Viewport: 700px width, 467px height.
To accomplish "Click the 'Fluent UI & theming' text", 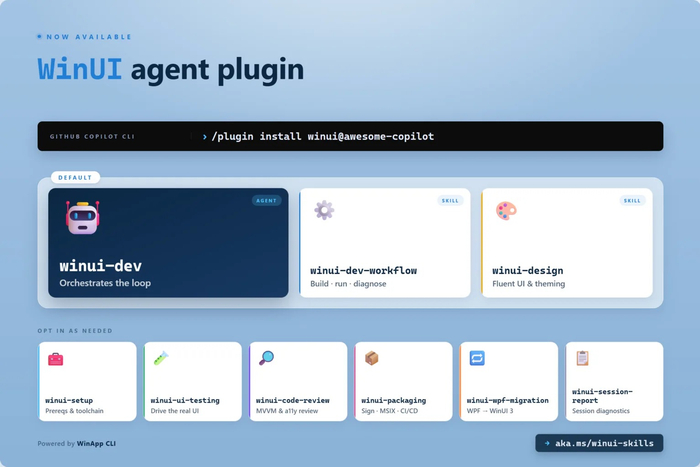I will (x=529, y=284).
